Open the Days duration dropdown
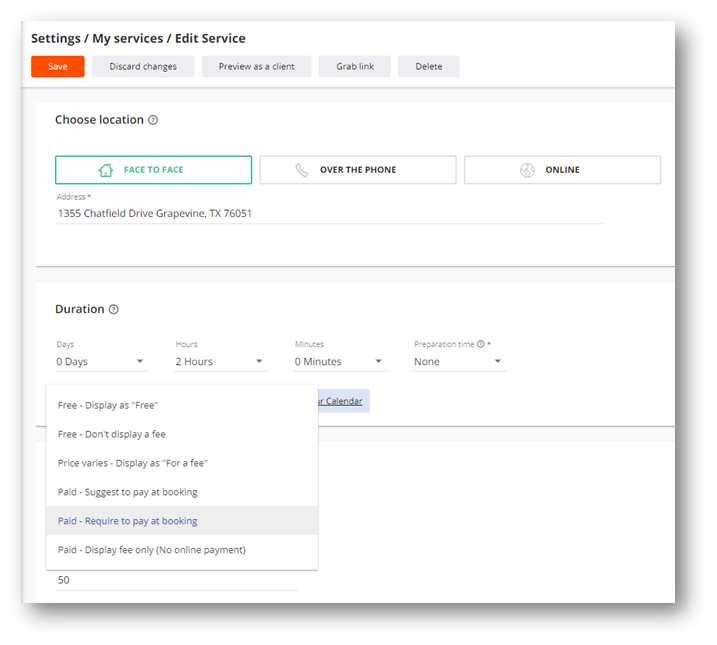The image size is (717, 645). [x=101, y=362]
